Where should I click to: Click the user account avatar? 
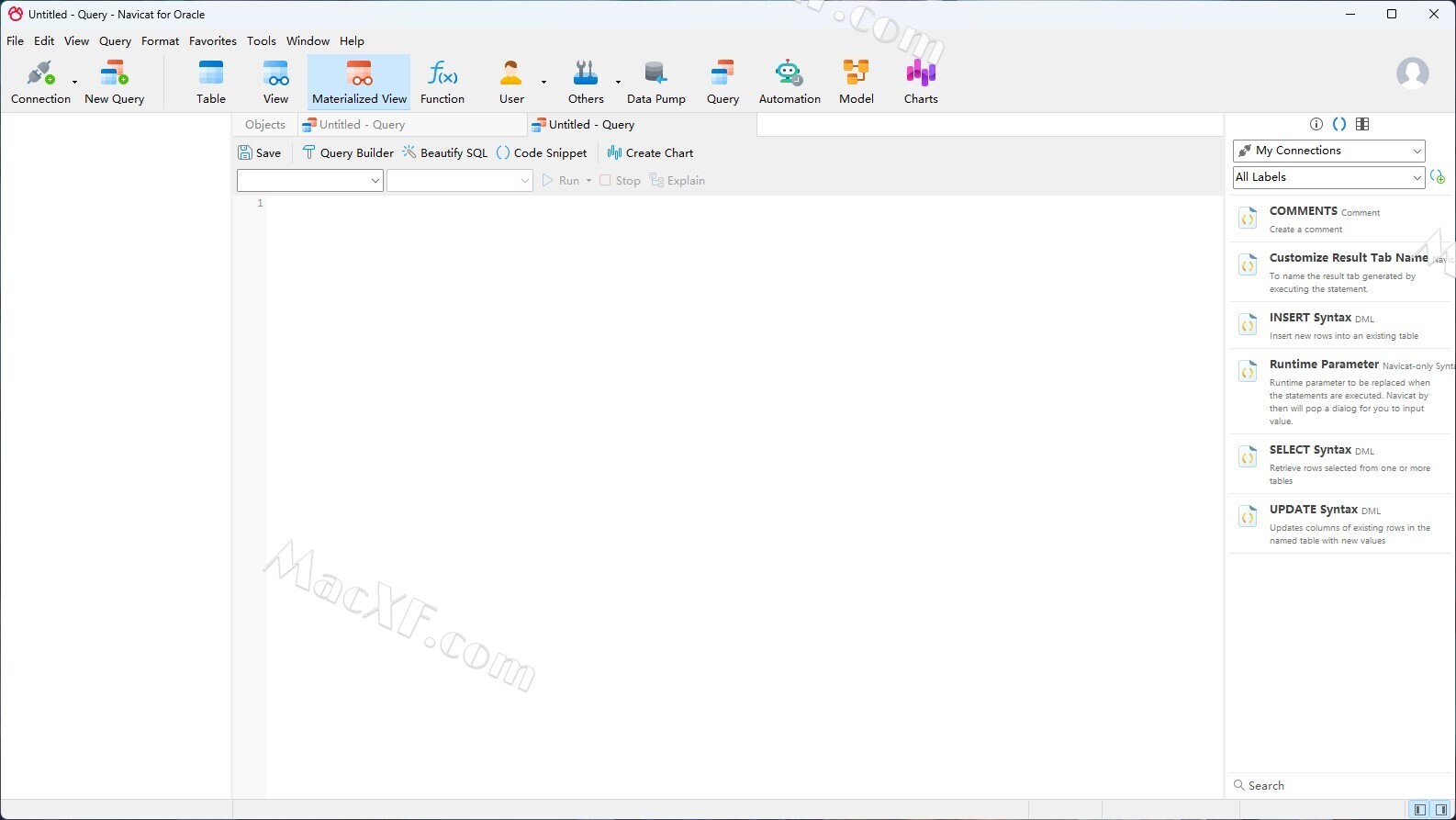coord(1412,73)
